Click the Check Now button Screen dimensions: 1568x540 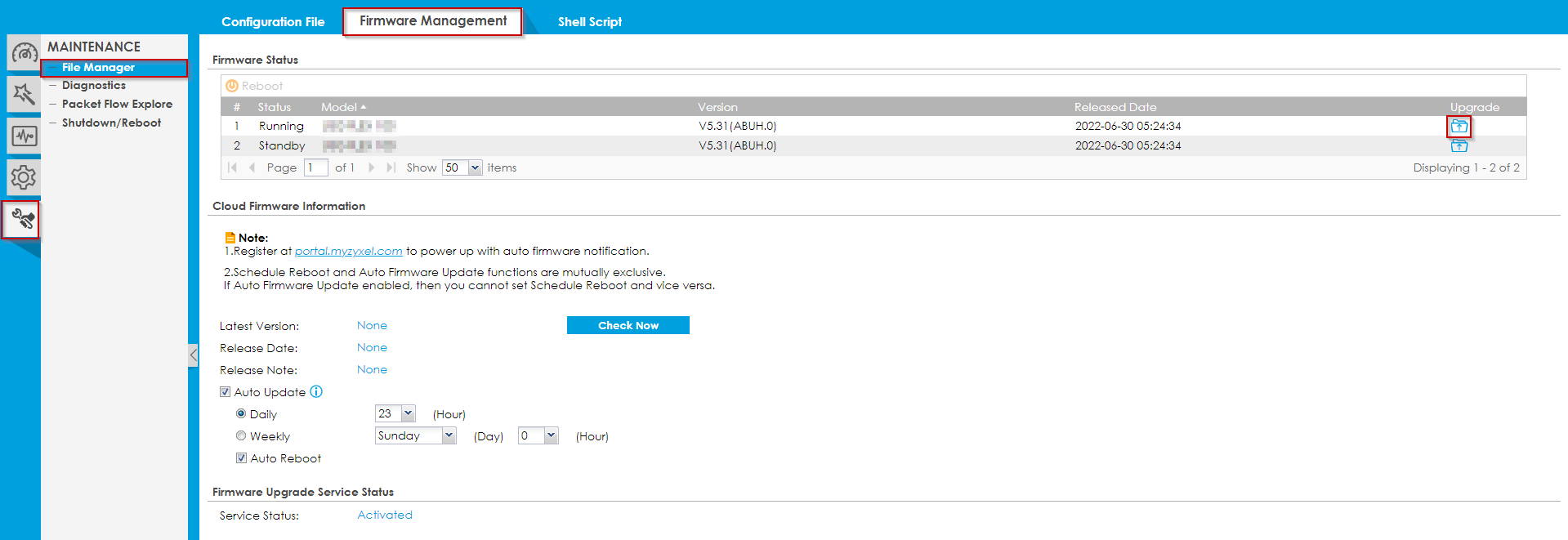pyautogui.click(x=628, y=325)
